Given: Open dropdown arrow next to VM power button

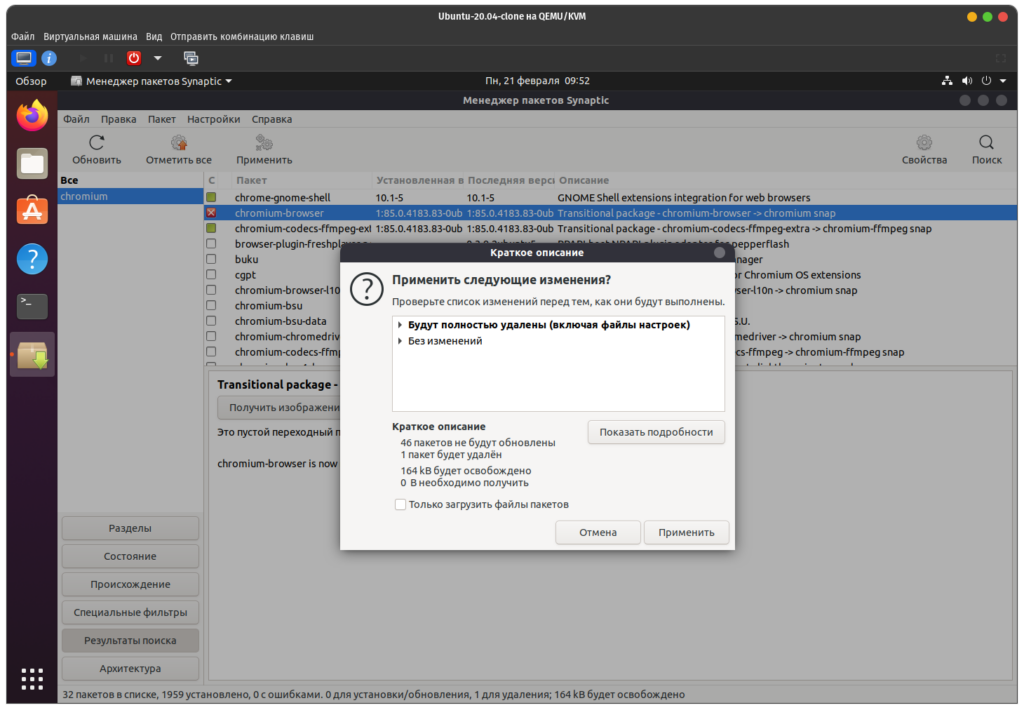Looking at the screenshot, I should 157,58.
